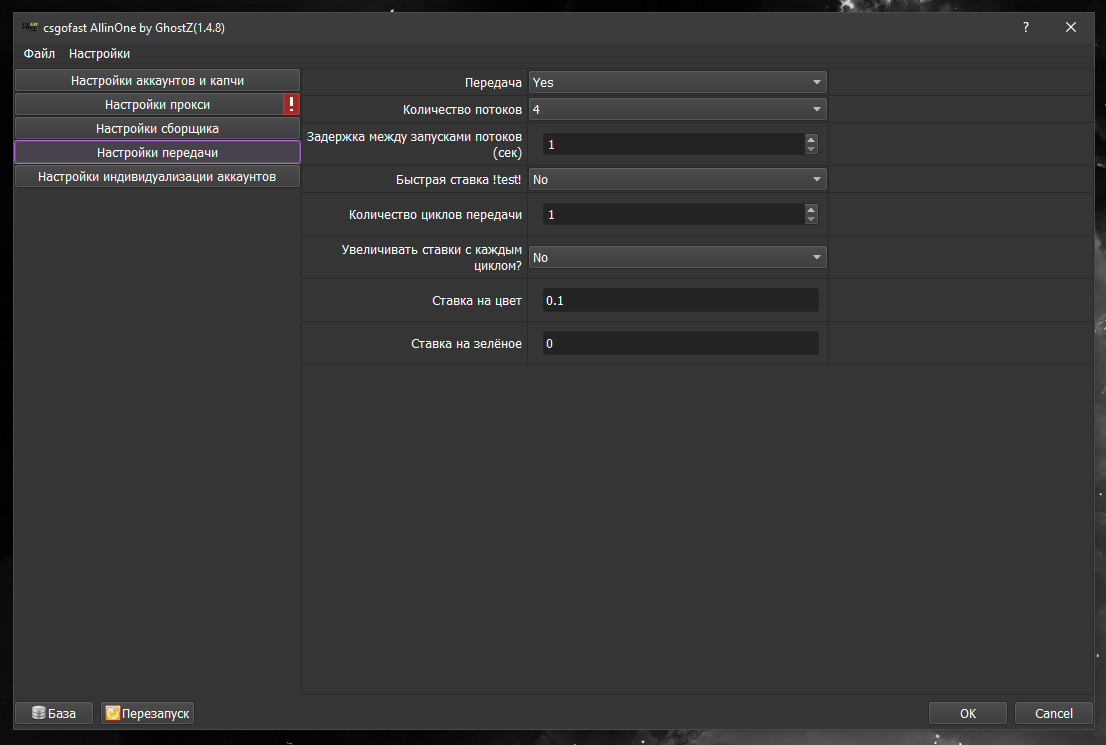Expand the Количество потоков dropdown
Image resolution: width=1106 pixels, height=745 pixels.
[677, 109]
